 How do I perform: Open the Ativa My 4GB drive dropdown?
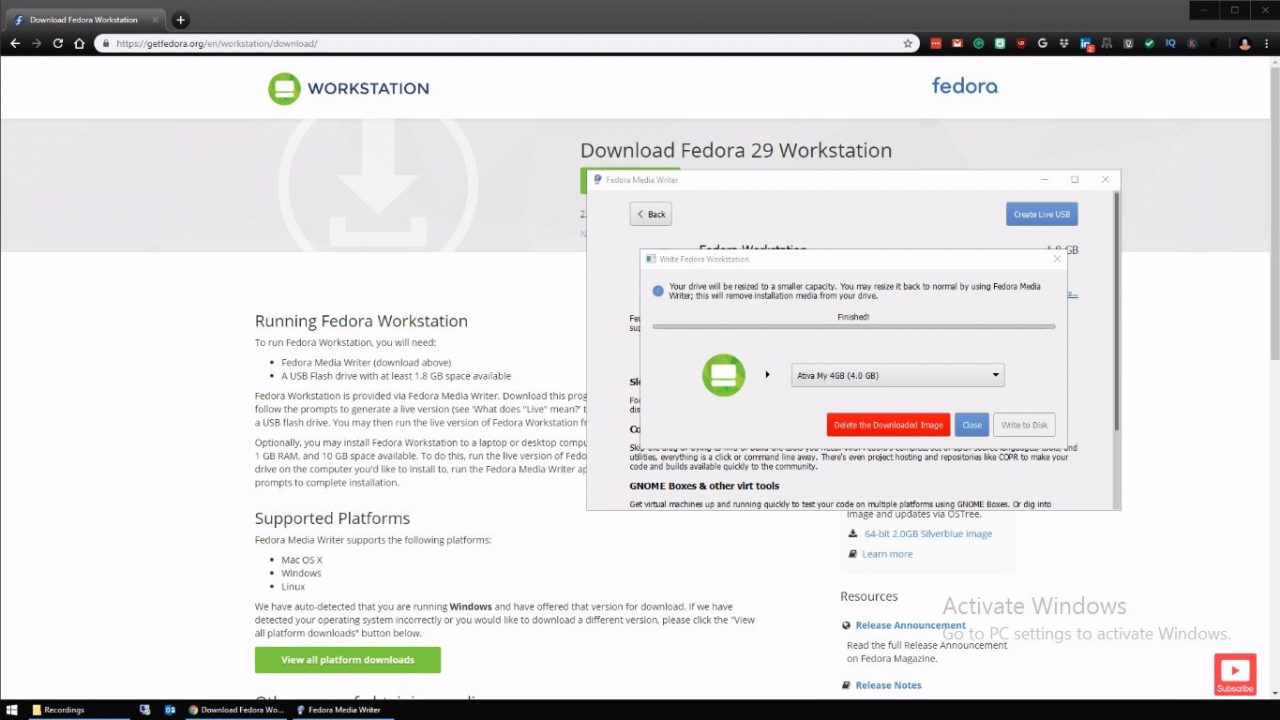click(898, 375)
